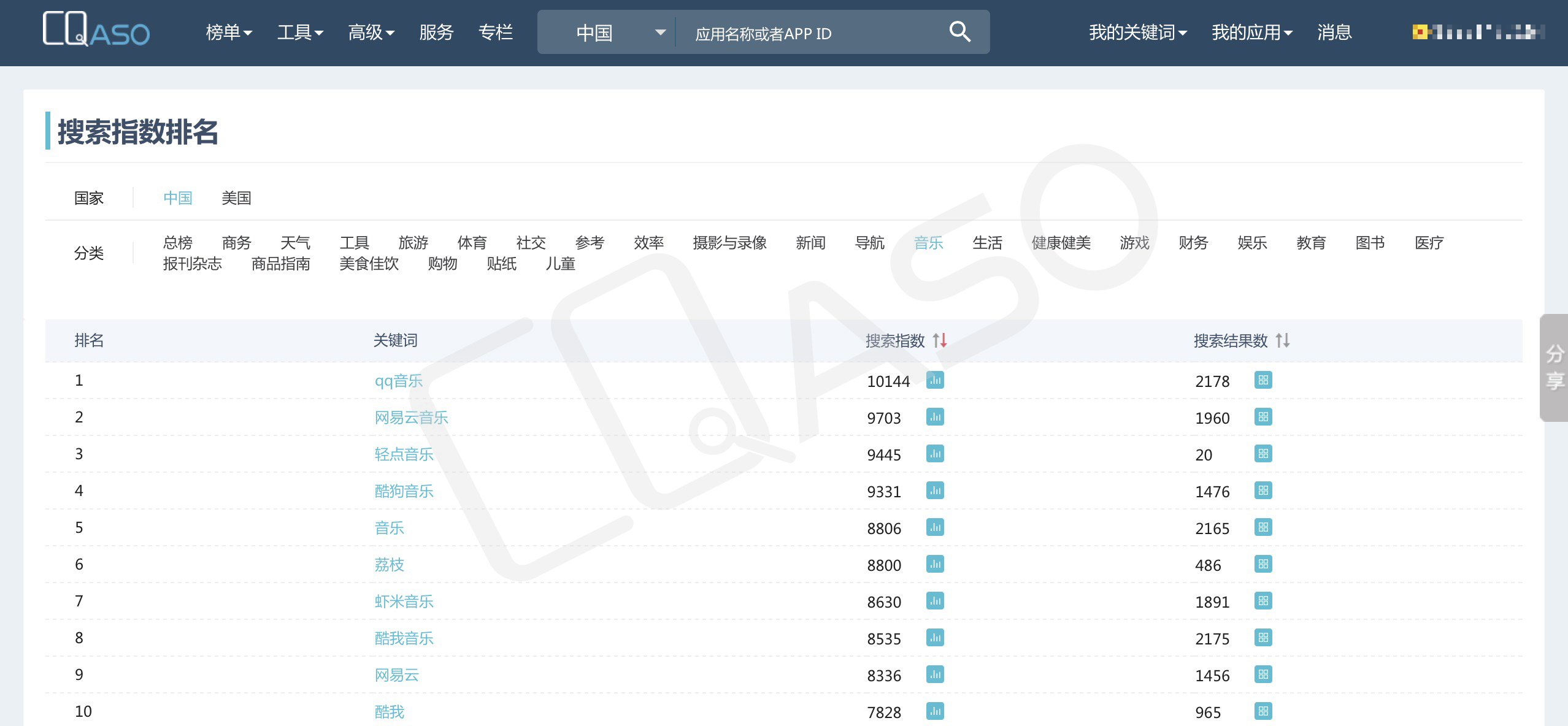The width and height of the screenshot is (1568, 726).
Task: Open keyword link 荔枝
Action: pyautogui.click(x=390, y=565)
